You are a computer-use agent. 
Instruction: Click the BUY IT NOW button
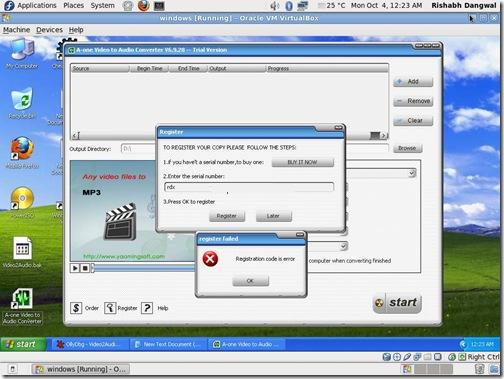pos(302,162)
